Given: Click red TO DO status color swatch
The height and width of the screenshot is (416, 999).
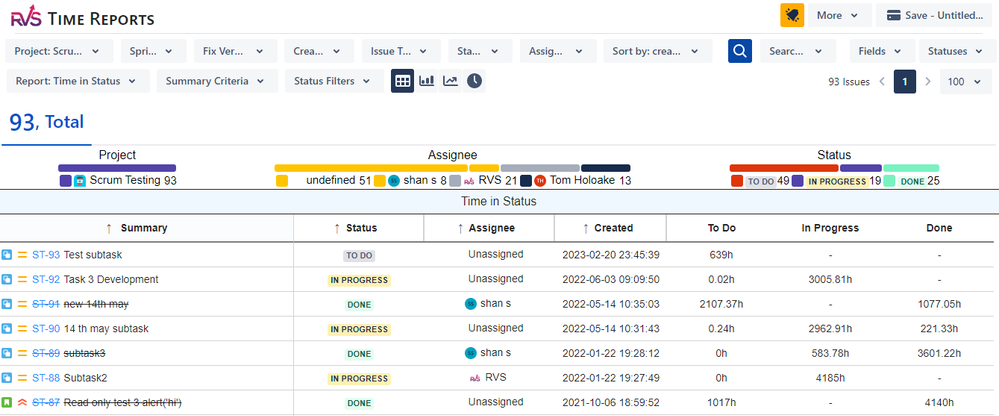Looking at the screenshot, I should 737,181.
